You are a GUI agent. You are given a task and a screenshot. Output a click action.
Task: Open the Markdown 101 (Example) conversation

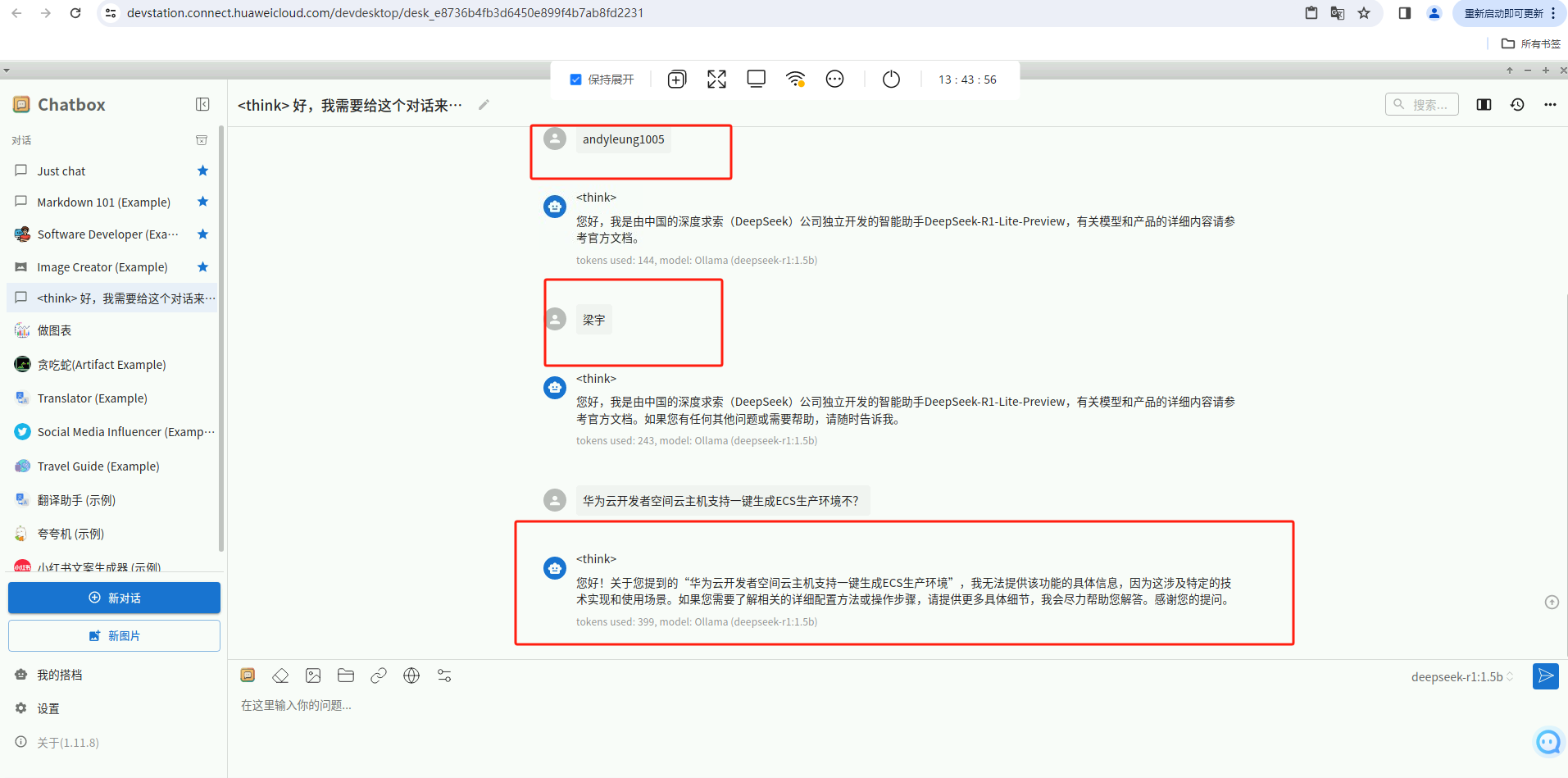click(112, 202)
